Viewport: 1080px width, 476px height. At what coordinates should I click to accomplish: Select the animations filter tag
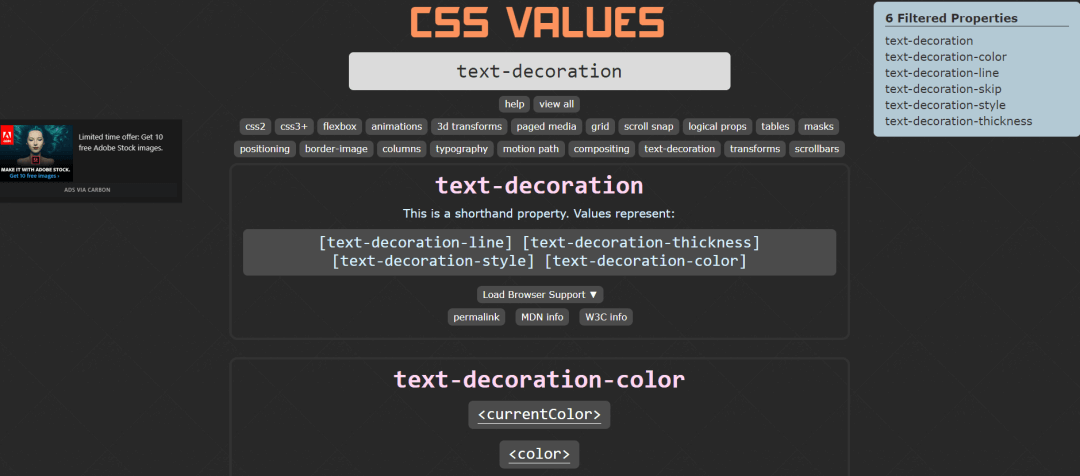pyautogui.click(x=397, y=126)
